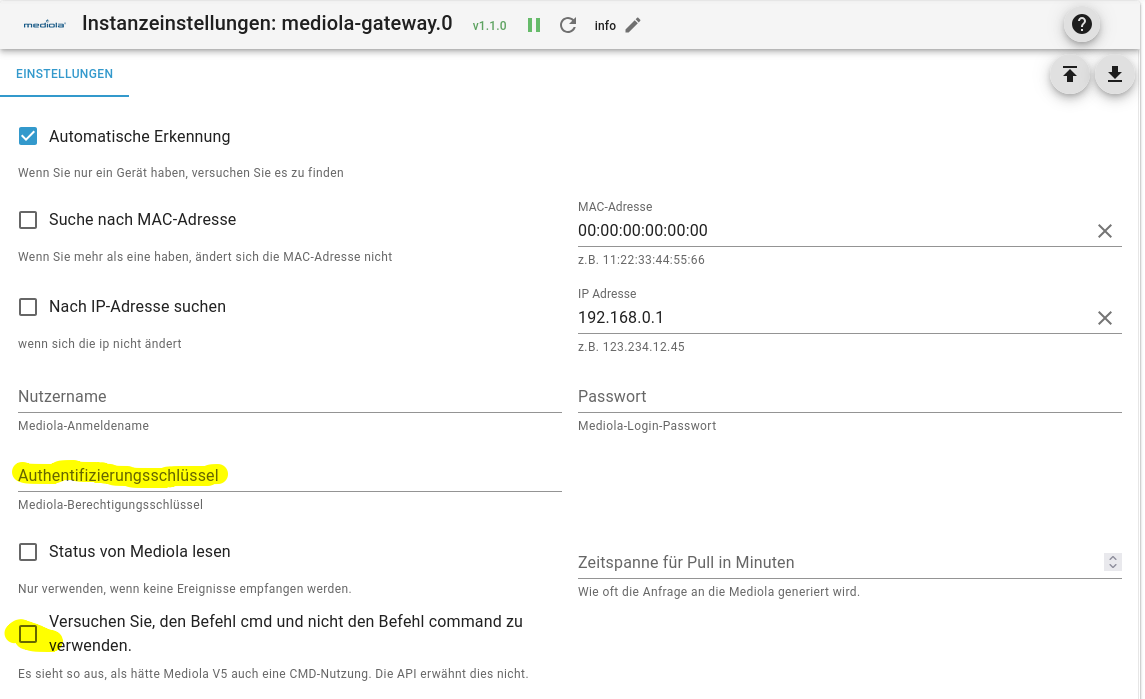Click the 'Es sieht so aus, als hätte Mediola V5 auch eine CMD-Nutzung' helper text

[273, 673]
